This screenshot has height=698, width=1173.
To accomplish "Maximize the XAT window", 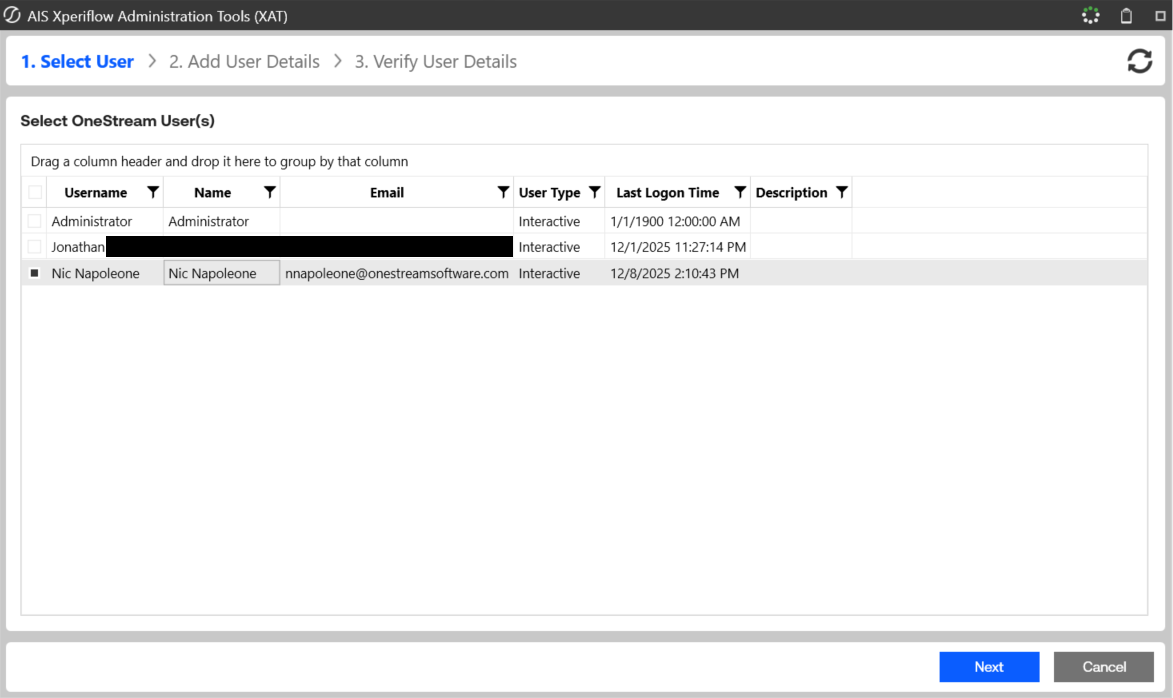I will 1160,16.
